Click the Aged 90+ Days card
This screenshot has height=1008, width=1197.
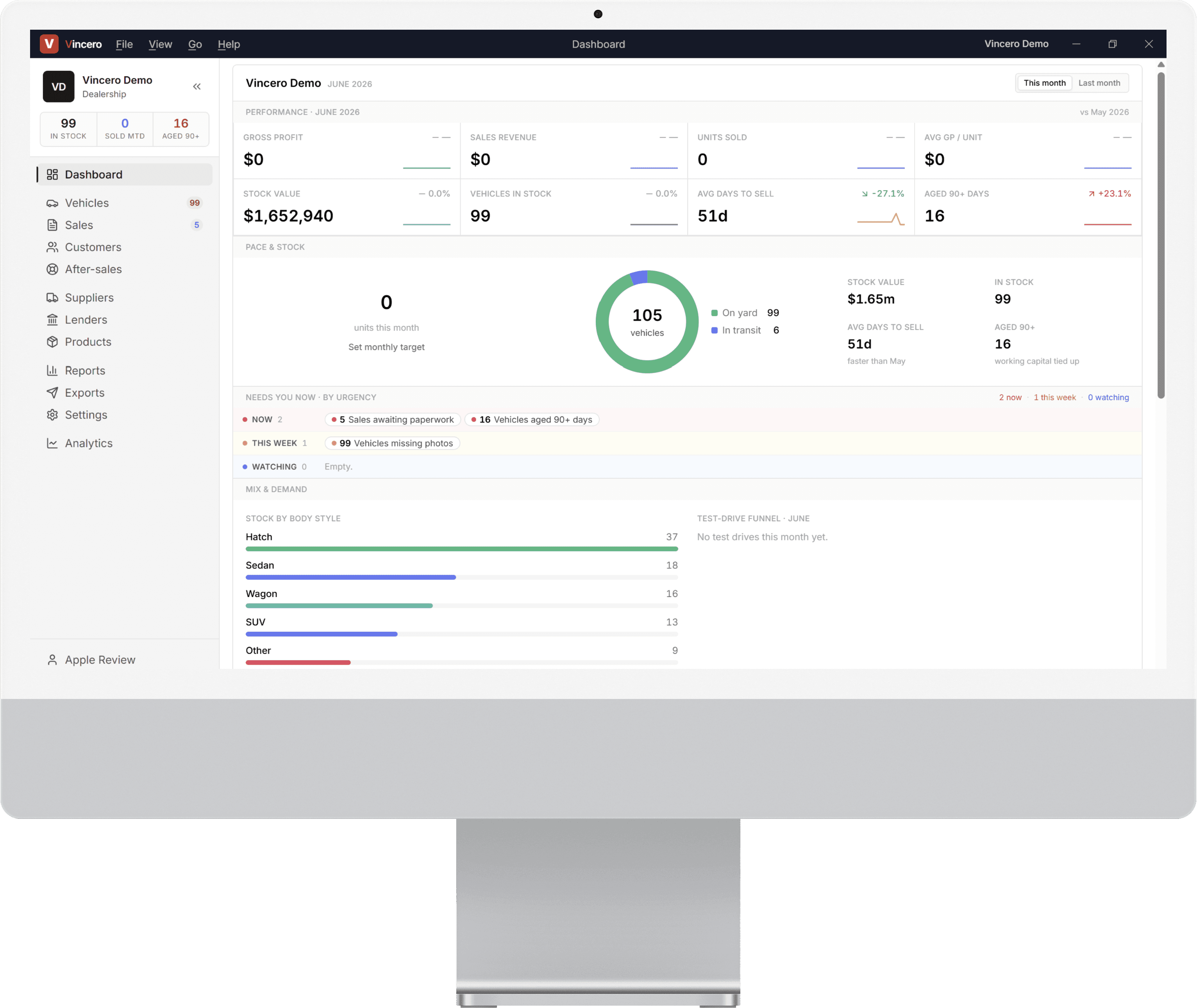click(1028, 207)
